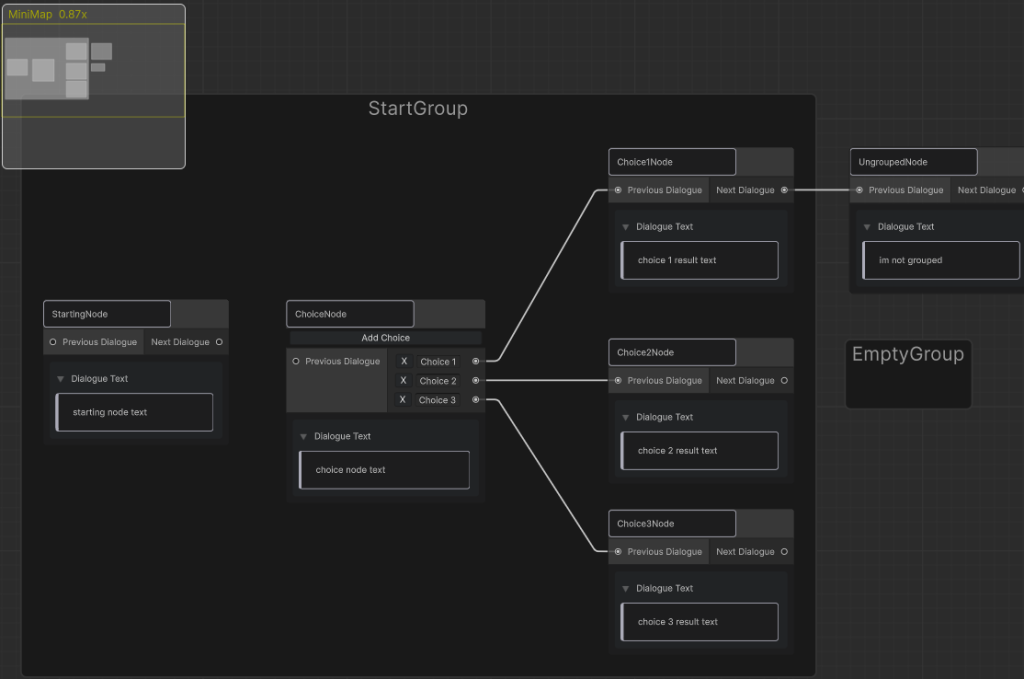Remove Choice 1 with its X button
Screen dimensions: 1024x679
click(x=404, y=361)
